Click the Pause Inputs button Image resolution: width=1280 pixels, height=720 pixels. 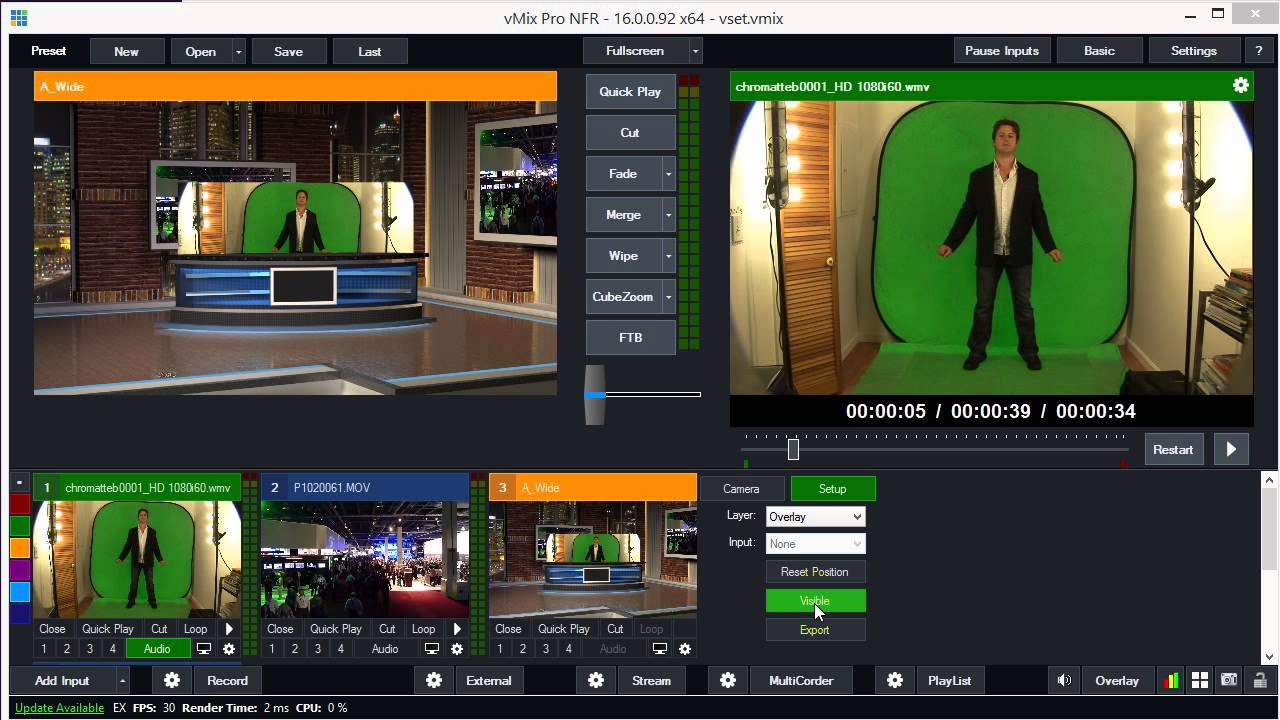click(1002, 51)
